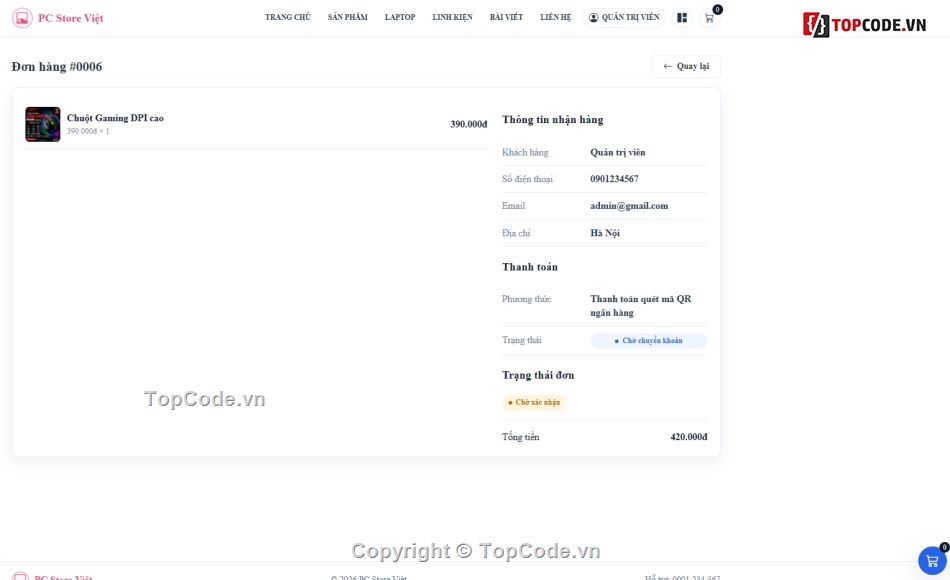Viewport: 950px width, 580px height.
Task: Click the PC Store Việt logo icon
Action: pos(22,18)
